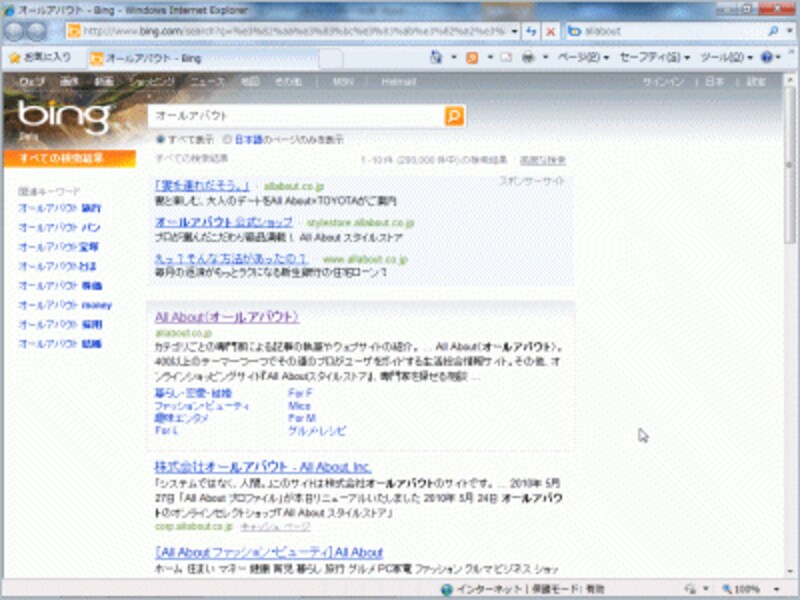Image resolution: width=800 pixels, height=600 pixels.
Task: Click the グルメ・レシピ sitelink
Action: [317, 431]
